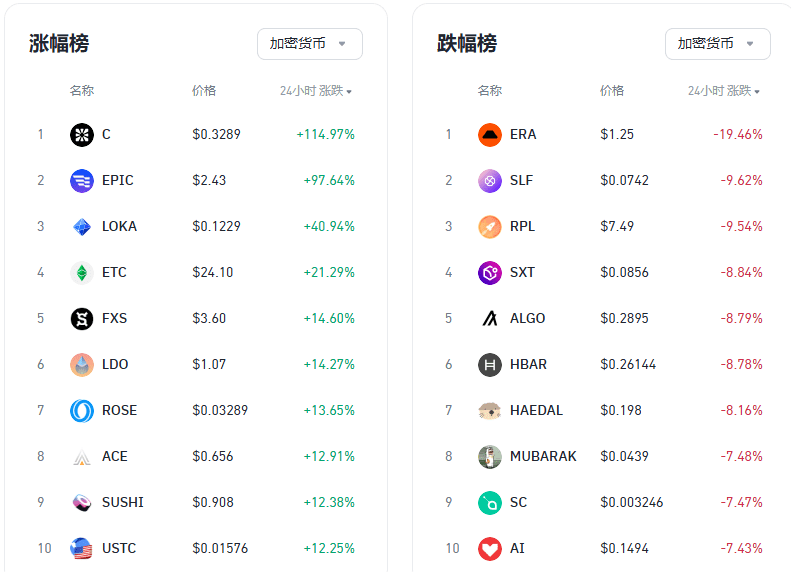Click the USTC flag coin icon
791x572 pixels.
82,548
